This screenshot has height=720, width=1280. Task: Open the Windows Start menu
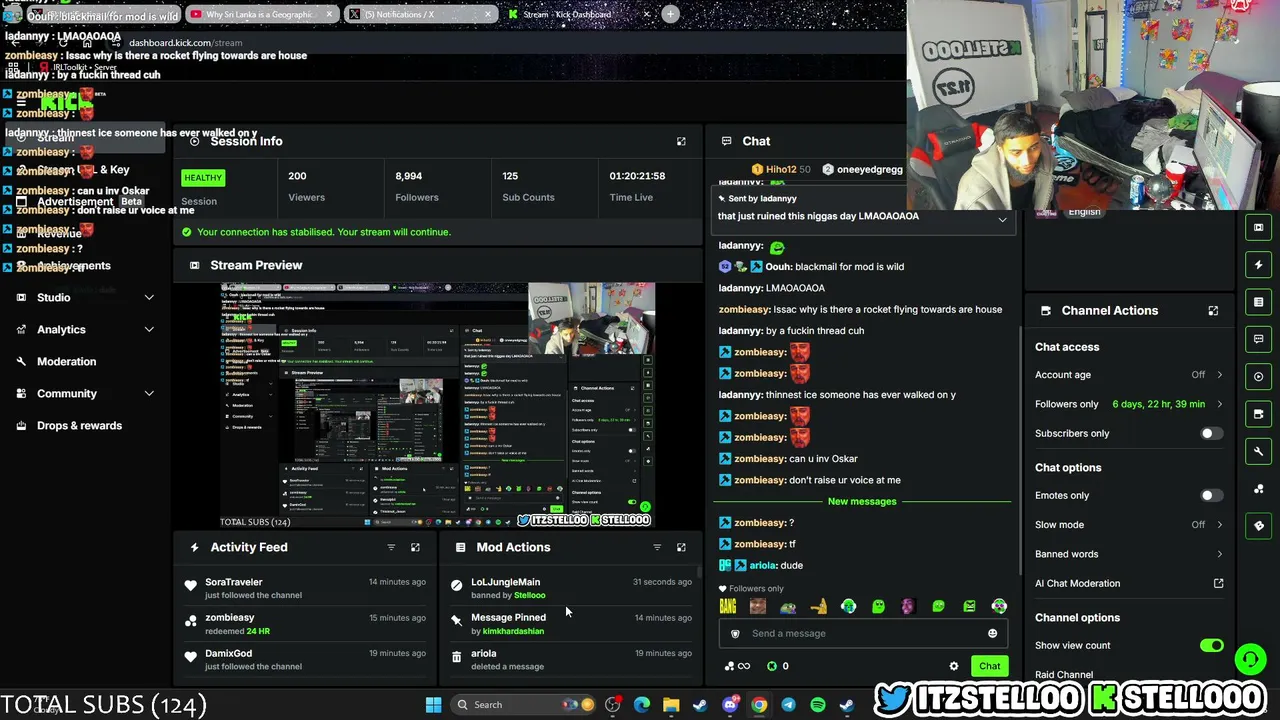[433, 705]
